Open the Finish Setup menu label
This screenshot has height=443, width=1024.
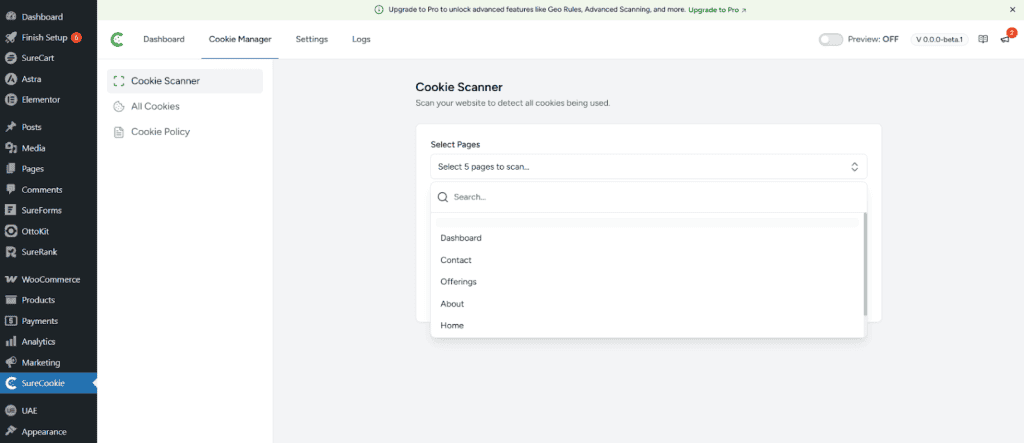click(44, 37)
